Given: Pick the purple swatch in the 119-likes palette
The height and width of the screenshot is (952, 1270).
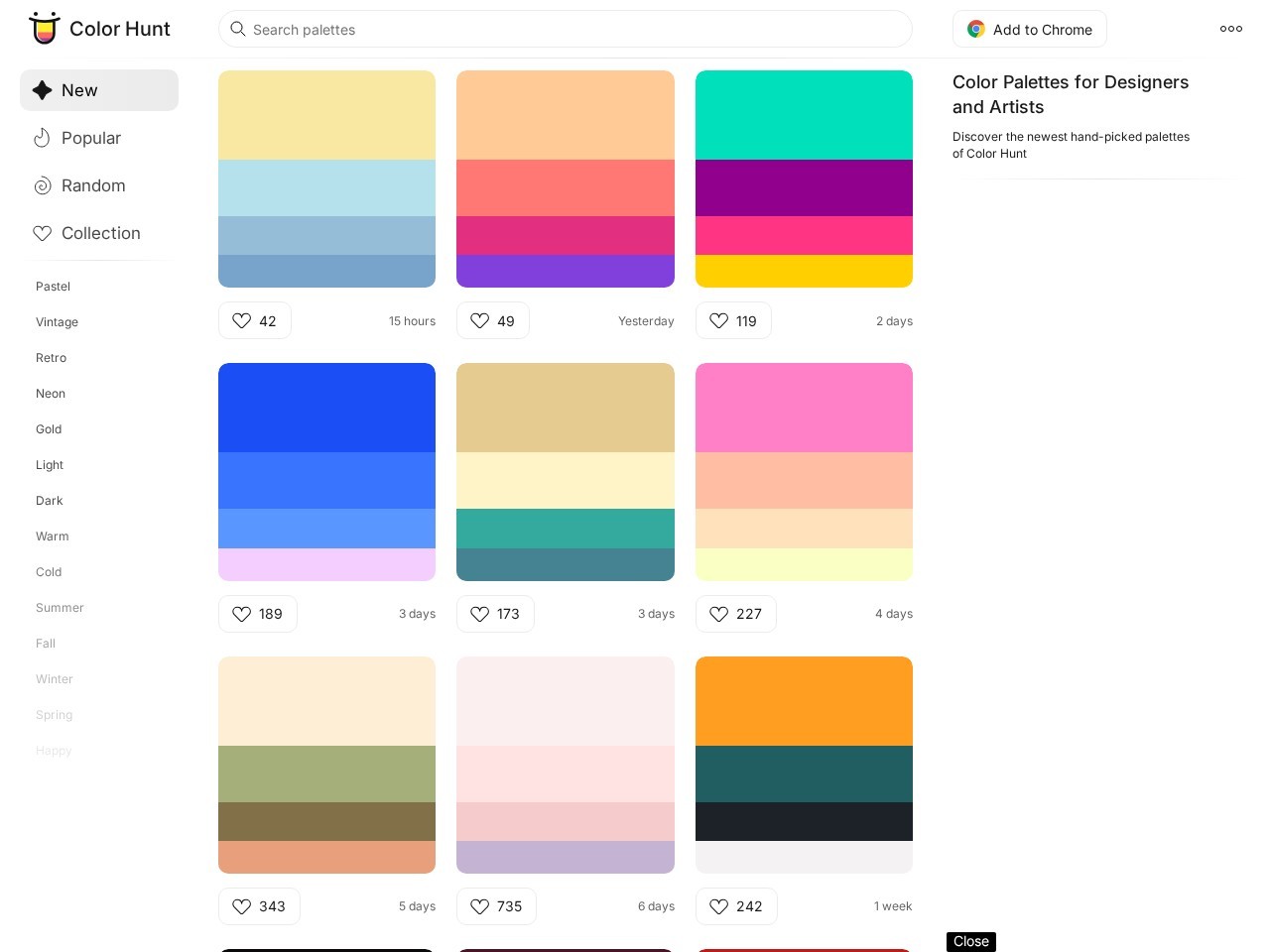Looking at the screenshot, I should (804, 187).
